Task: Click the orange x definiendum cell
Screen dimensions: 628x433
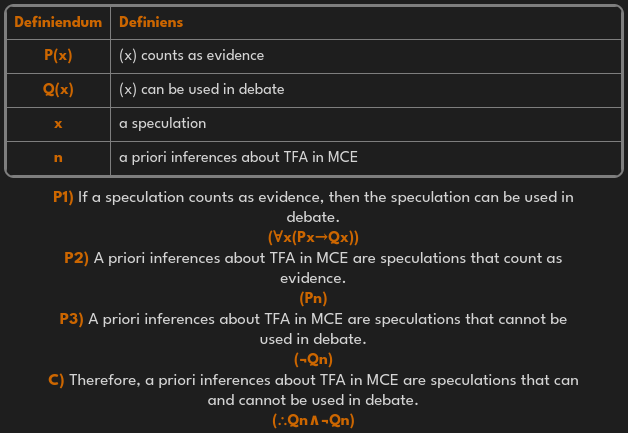Action: [x=58, y=123]
